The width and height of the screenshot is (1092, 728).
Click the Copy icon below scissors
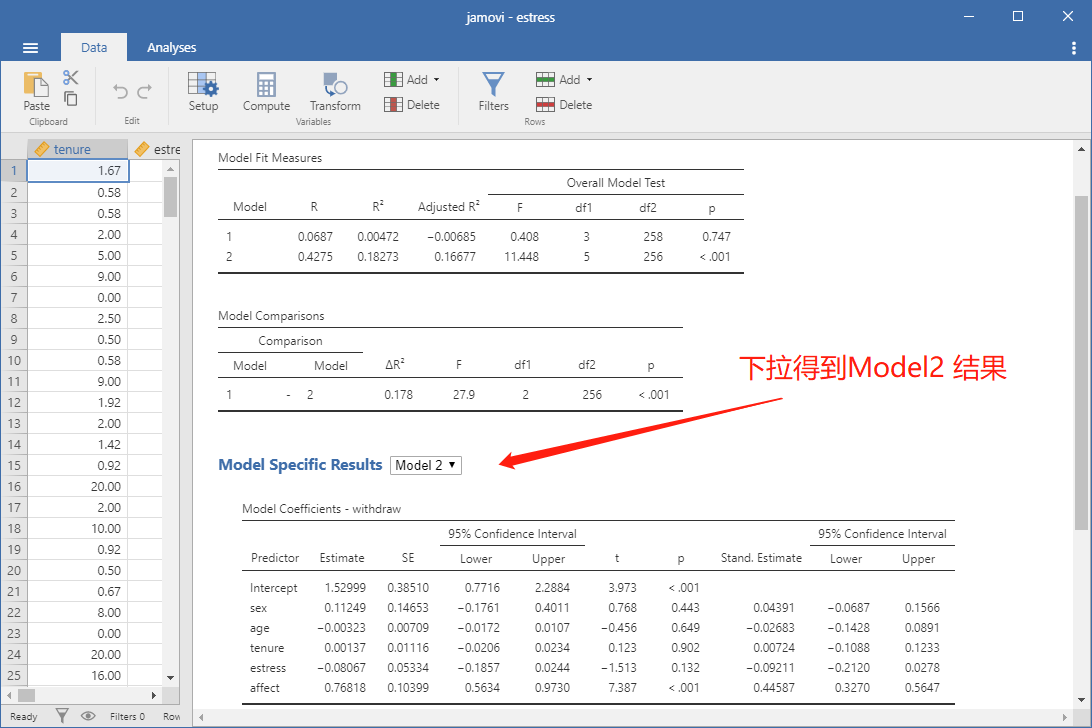71,98
